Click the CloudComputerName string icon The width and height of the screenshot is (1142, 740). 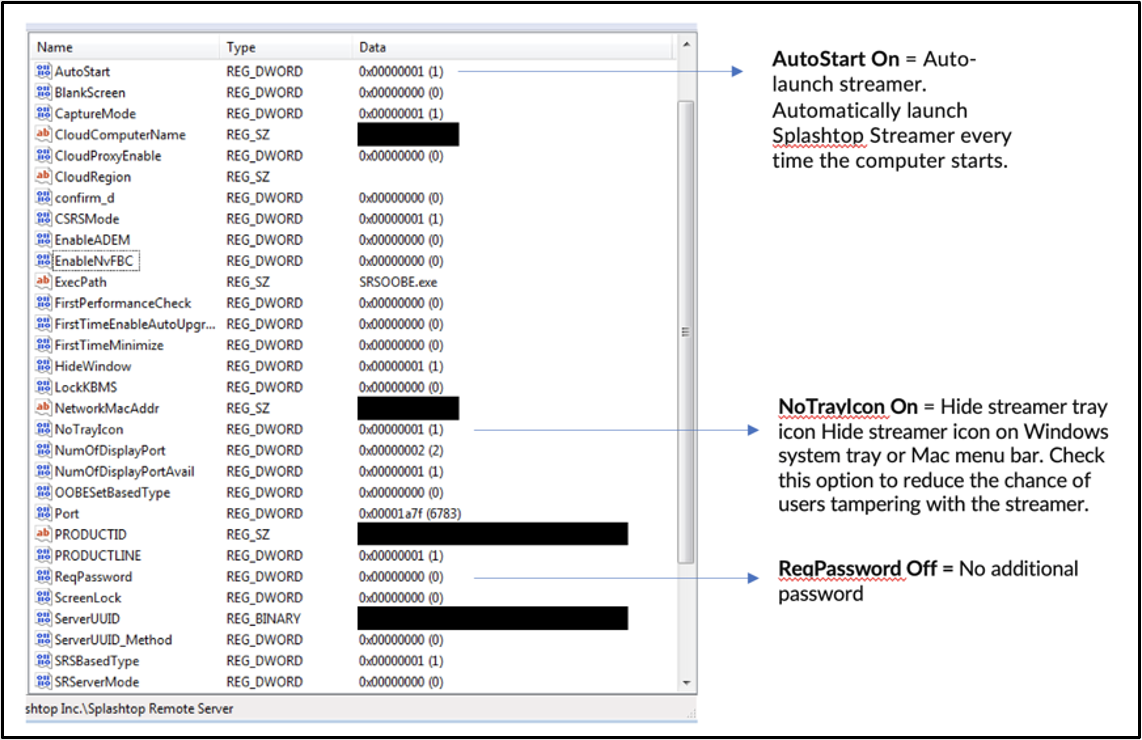(44, 135)
